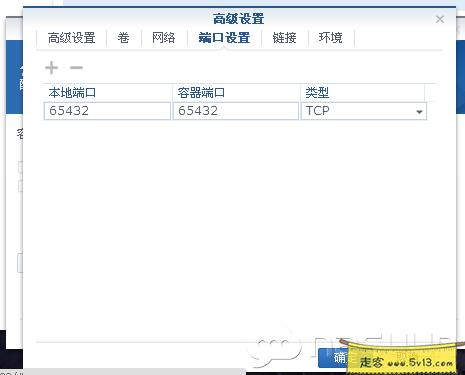Screen dimensions: 465x375
Task: Open the 类型 TCP dropdown
Action: pos(364,111)
